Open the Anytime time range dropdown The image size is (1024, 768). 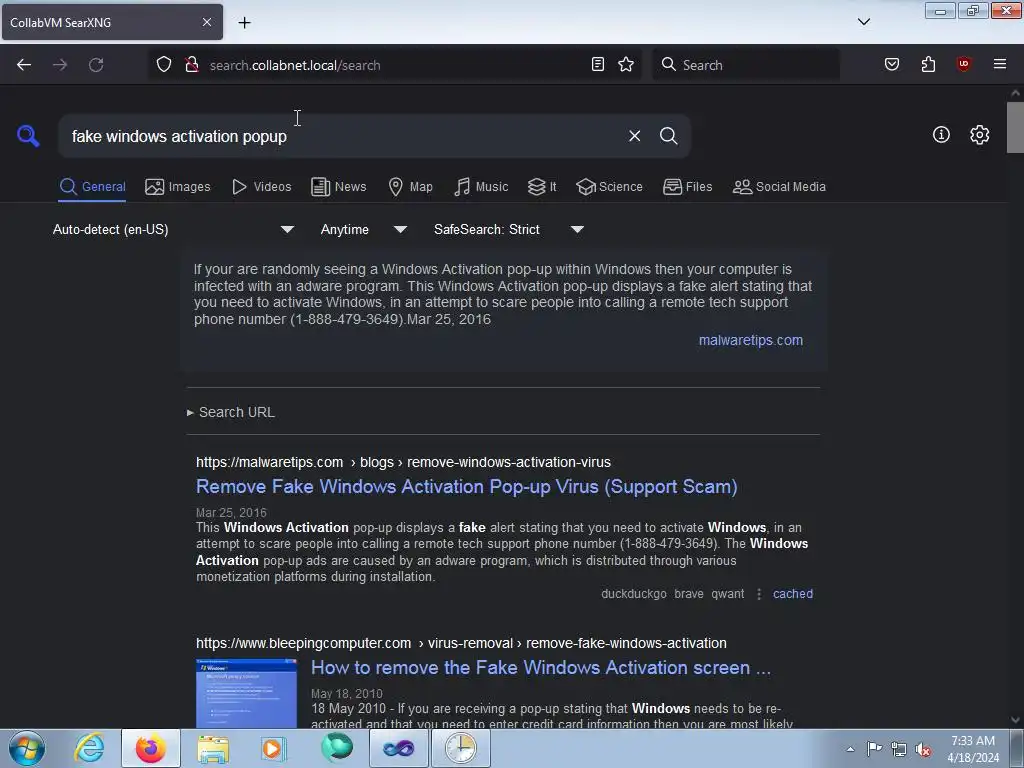point(364,230)
